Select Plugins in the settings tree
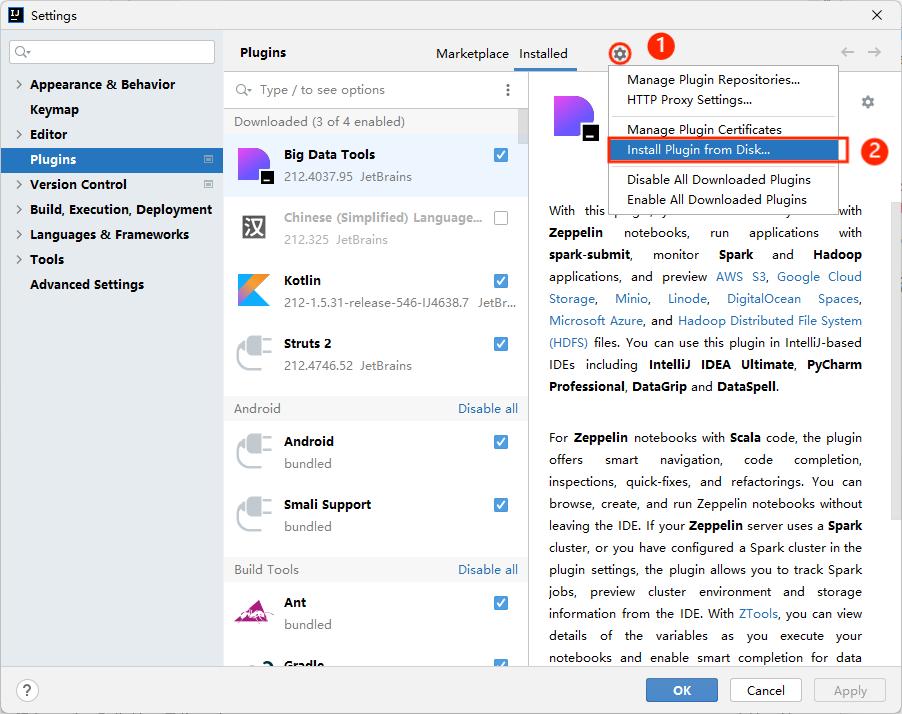The image size is (902, 714). (112, 159)
